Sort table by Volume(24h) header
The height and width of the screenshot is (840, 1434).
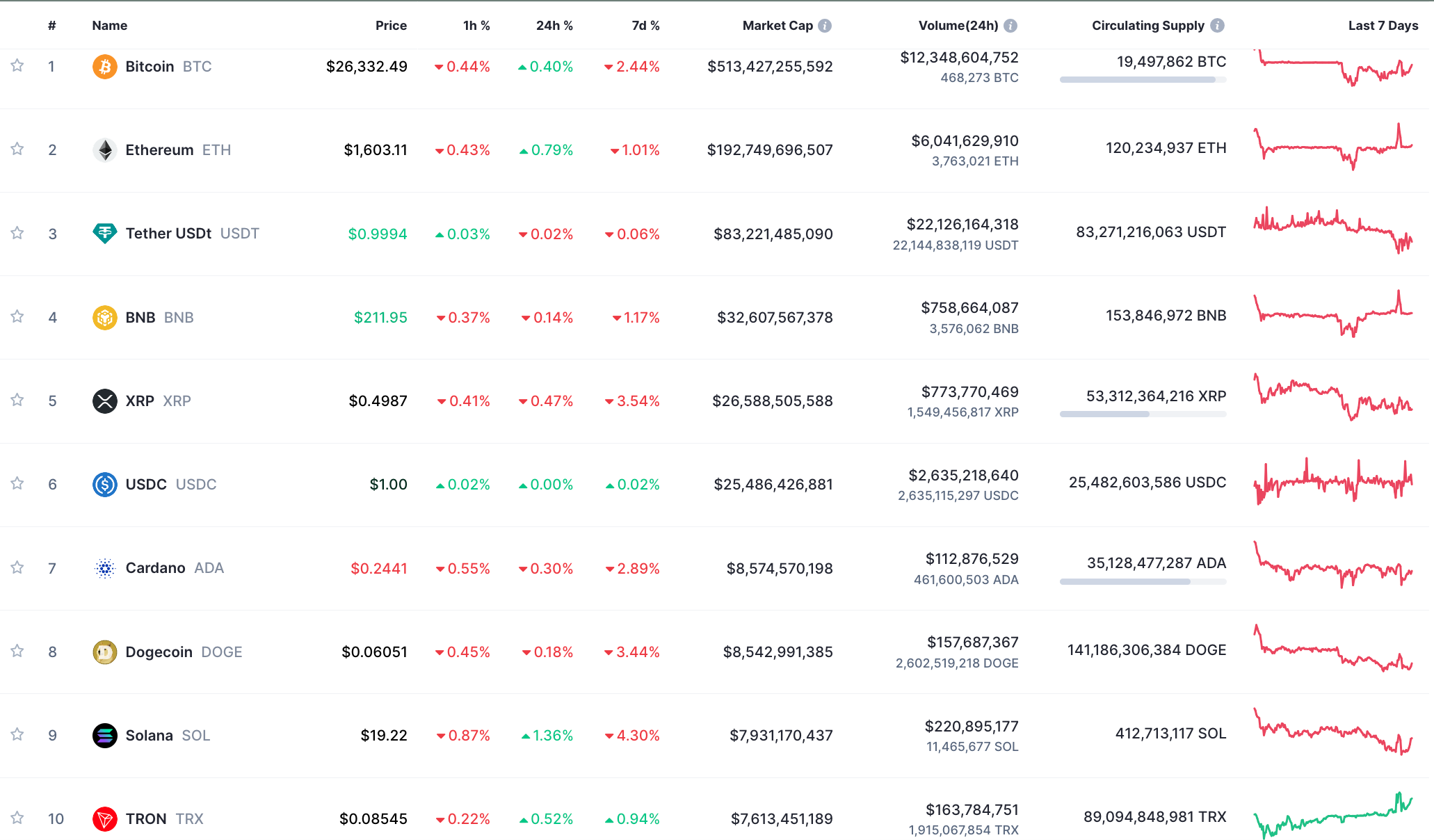click(x=958, y=26)
